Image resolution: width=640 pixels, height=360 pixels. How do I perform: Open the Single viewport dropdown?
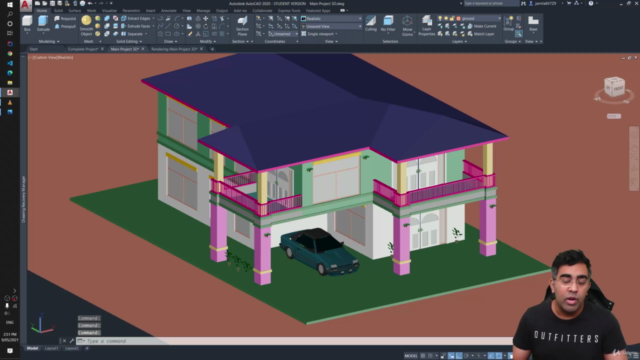click(x=320, y=34)
